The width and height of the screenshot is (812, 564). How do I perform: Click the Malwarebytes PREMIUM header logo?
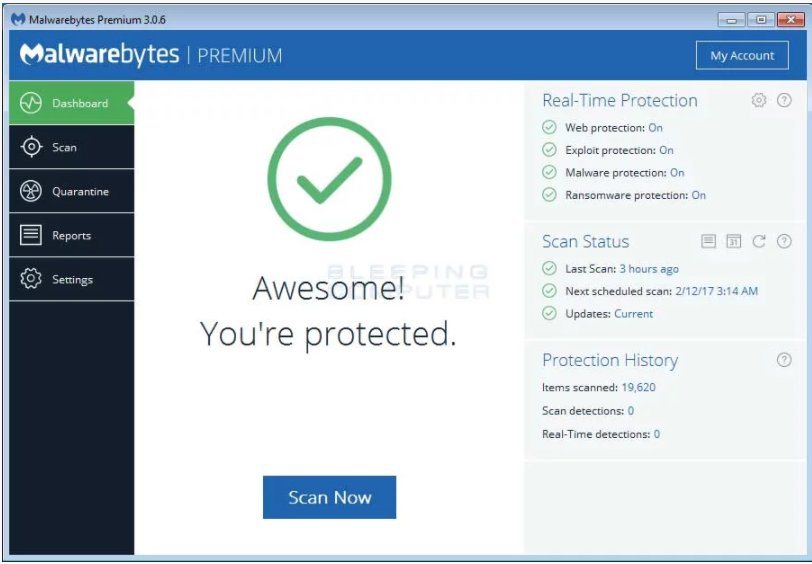point(151,55)
